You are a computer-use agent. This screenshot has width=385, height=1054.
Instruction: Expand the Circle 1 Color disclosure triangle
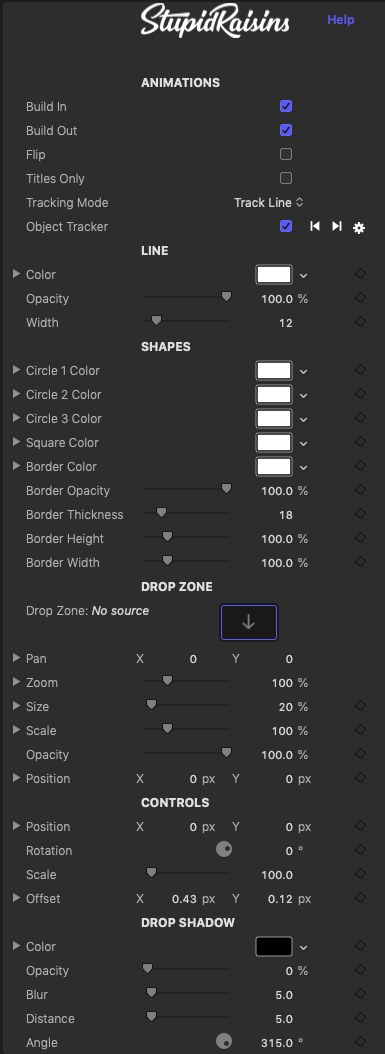[x=17, y=370]
